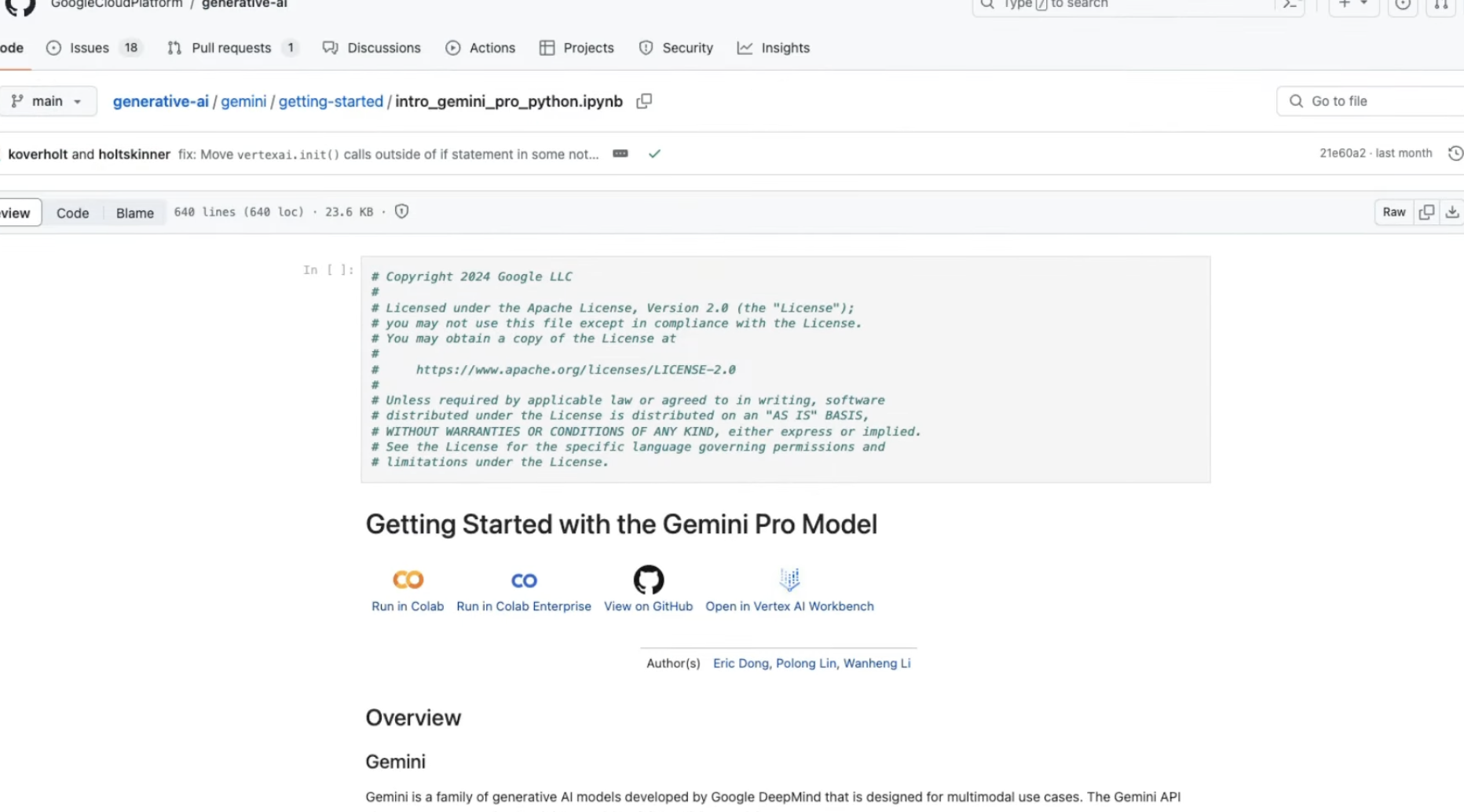Click the blue Colab Enterprise logo
Viewport: 1464px width, 812px height.
pos(524,580)
